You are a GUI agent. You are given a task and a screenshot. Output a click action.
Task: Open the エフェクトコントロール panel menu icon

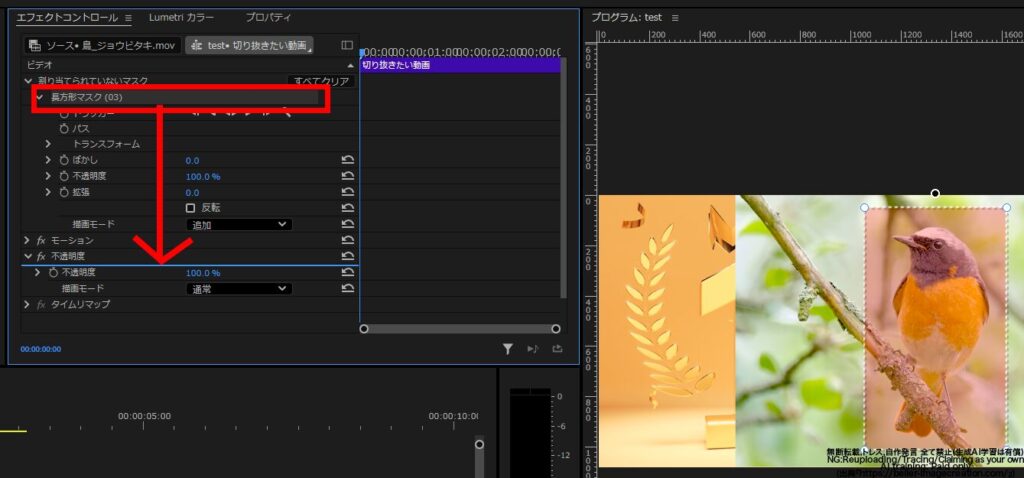click(x=128, y=18)
